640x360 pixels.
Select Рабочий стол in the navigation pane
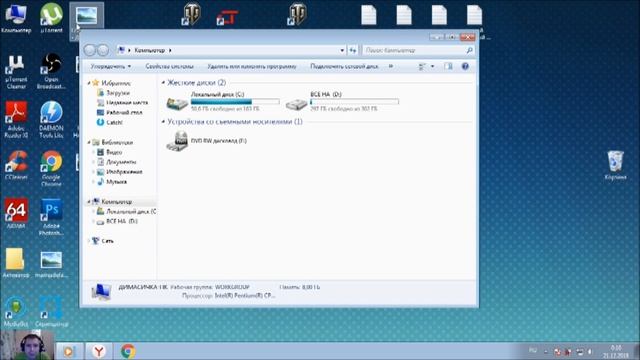tap(124, 113)
